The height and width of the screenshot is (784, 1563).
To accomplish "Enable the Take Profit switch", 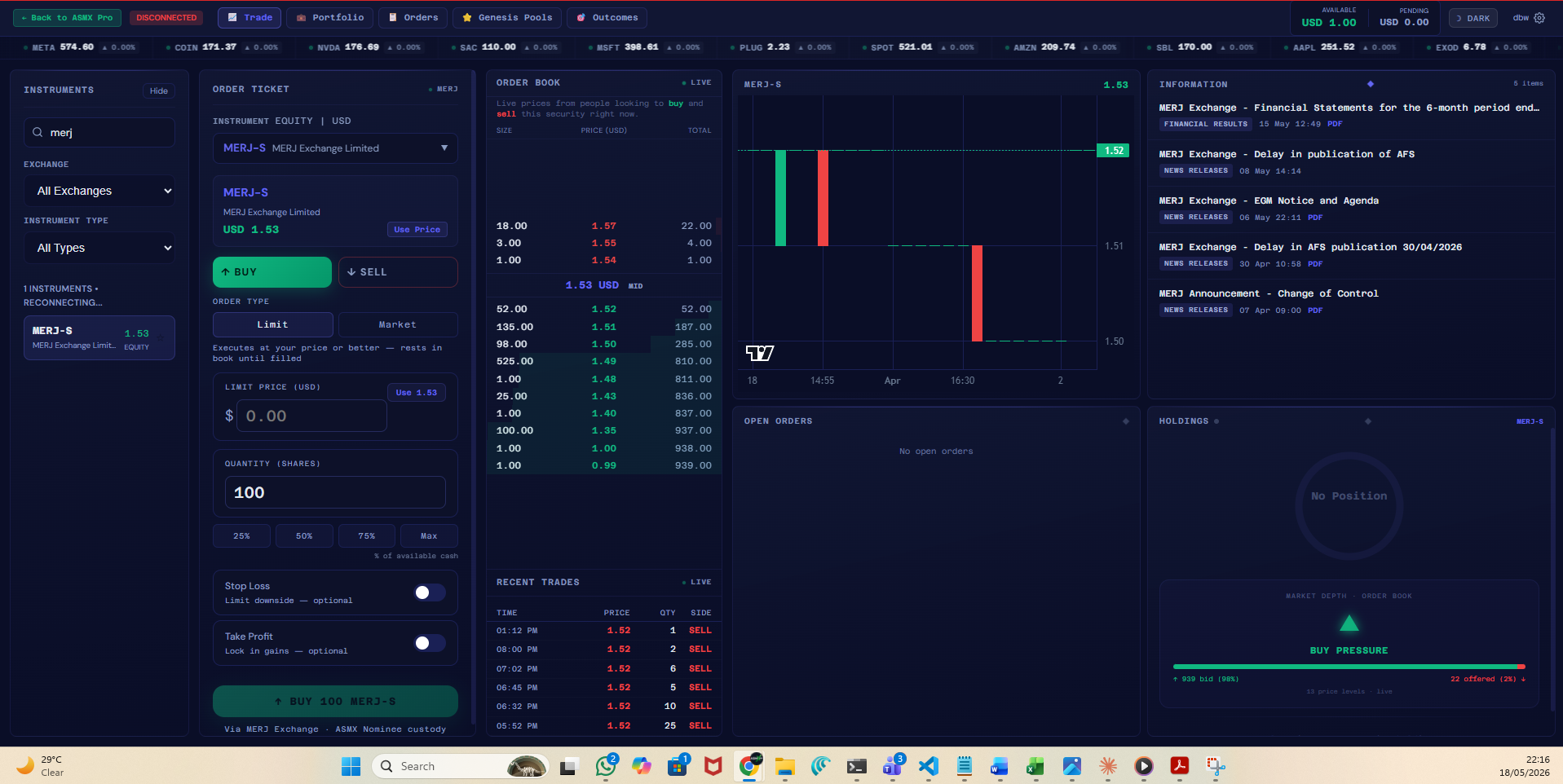I will tap(430, 643).
